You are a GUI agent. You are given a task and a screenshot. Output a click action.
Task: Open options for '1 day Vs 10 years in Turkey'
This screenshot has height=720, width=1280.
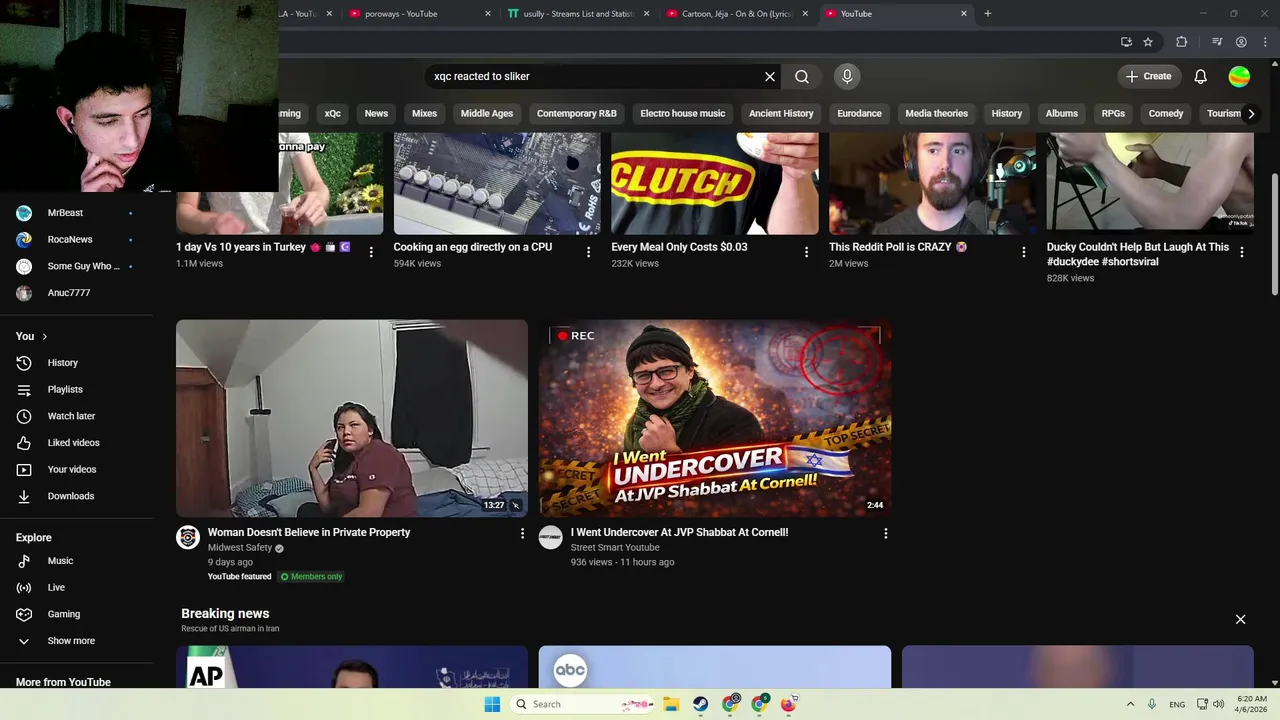click(x=371, y=252)
